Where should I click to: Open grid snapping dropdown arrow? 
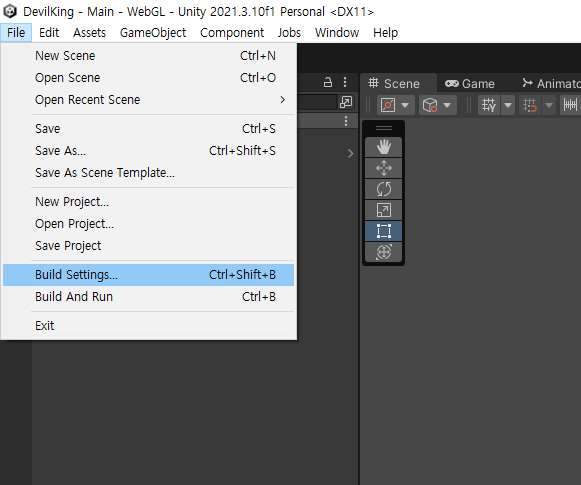pos(549,106)
